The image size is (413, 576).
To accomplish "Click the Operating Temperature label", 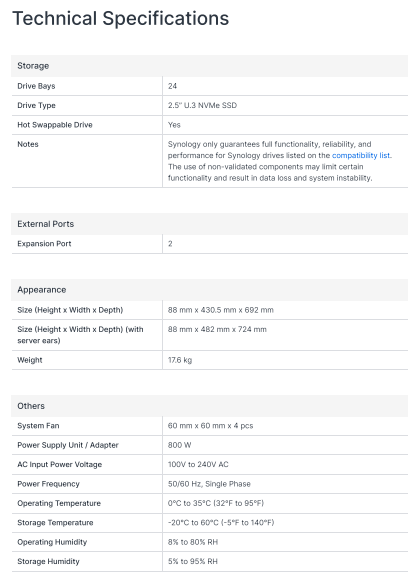I will [59, 504].
